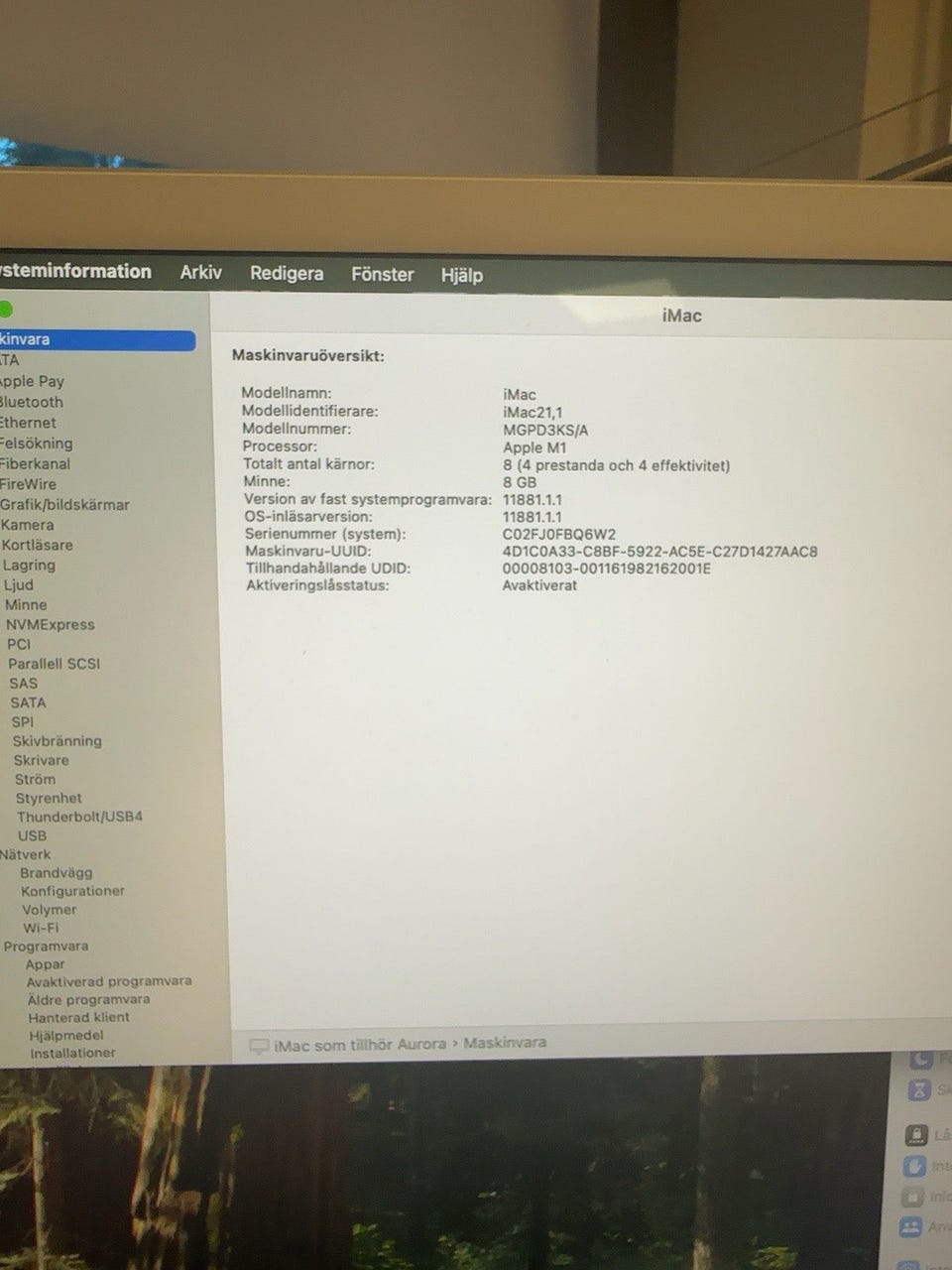The image size is (952, 1270).
Task: Select Styrenhet in sidebar
Action: (x=49, y=798)
